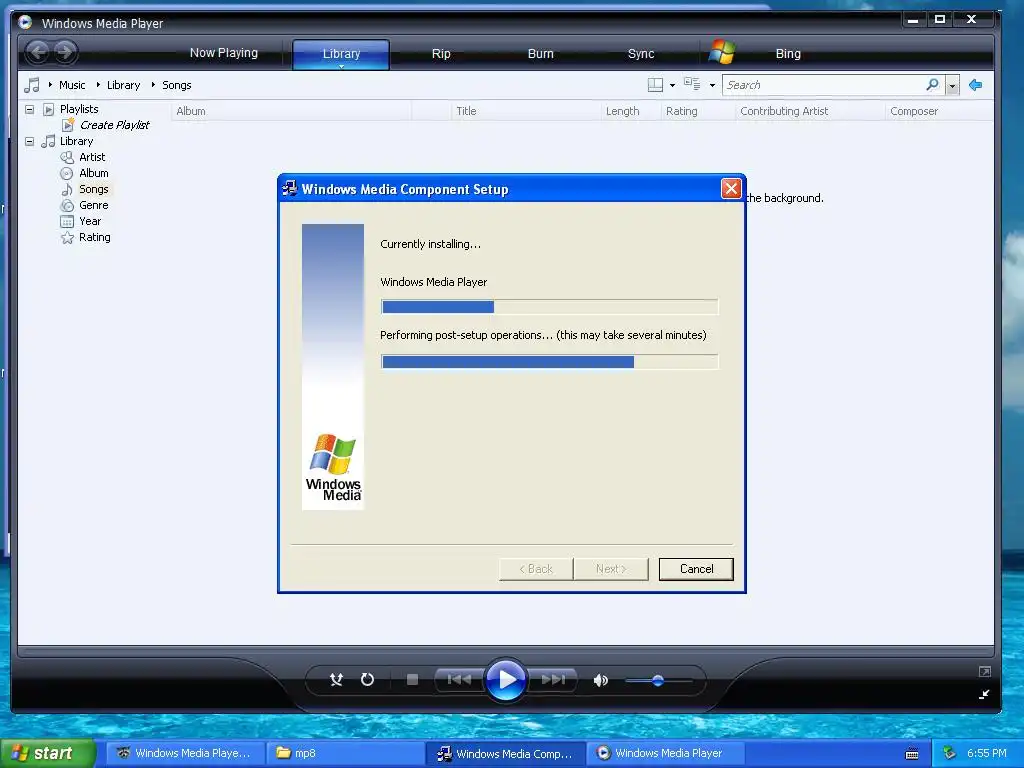Screen dimensions: 1024x768
Task: Switch to the Library tab
Action: (341, 54)
